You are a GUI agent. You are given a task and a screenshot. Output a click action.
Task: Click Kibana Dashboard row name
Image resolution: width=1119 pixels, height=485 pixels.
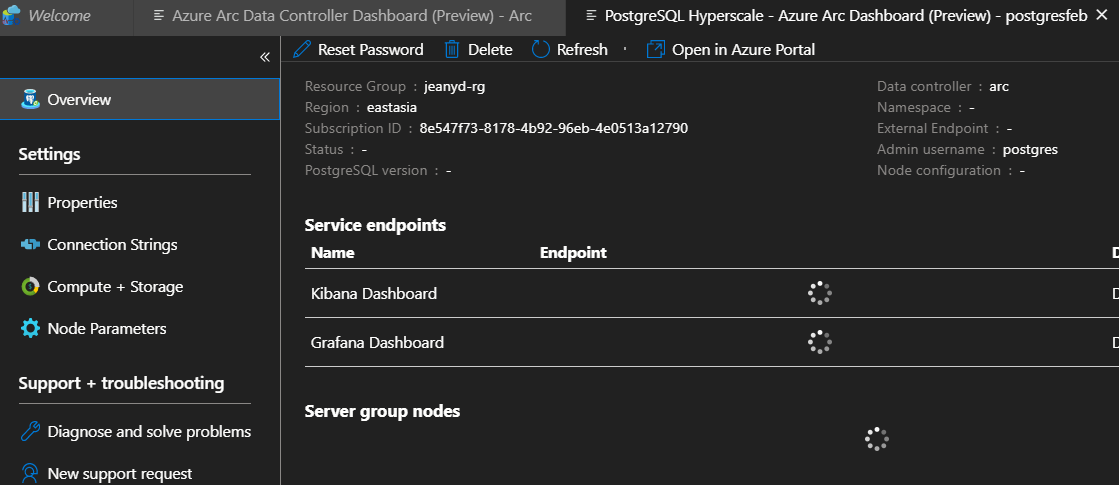[374, 293]
